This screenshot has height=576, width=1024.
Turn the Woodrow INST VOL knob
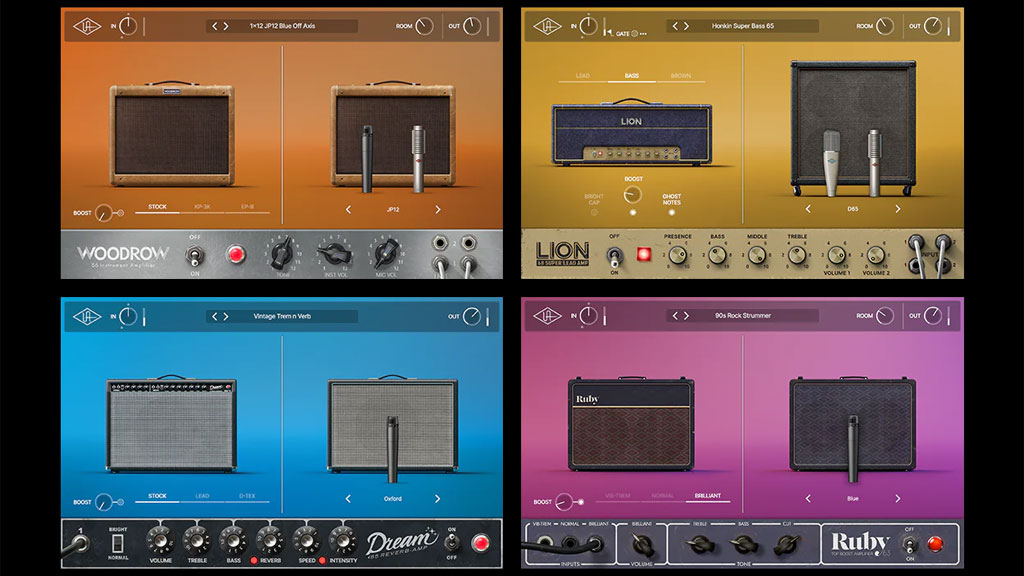tap(335, 253)
